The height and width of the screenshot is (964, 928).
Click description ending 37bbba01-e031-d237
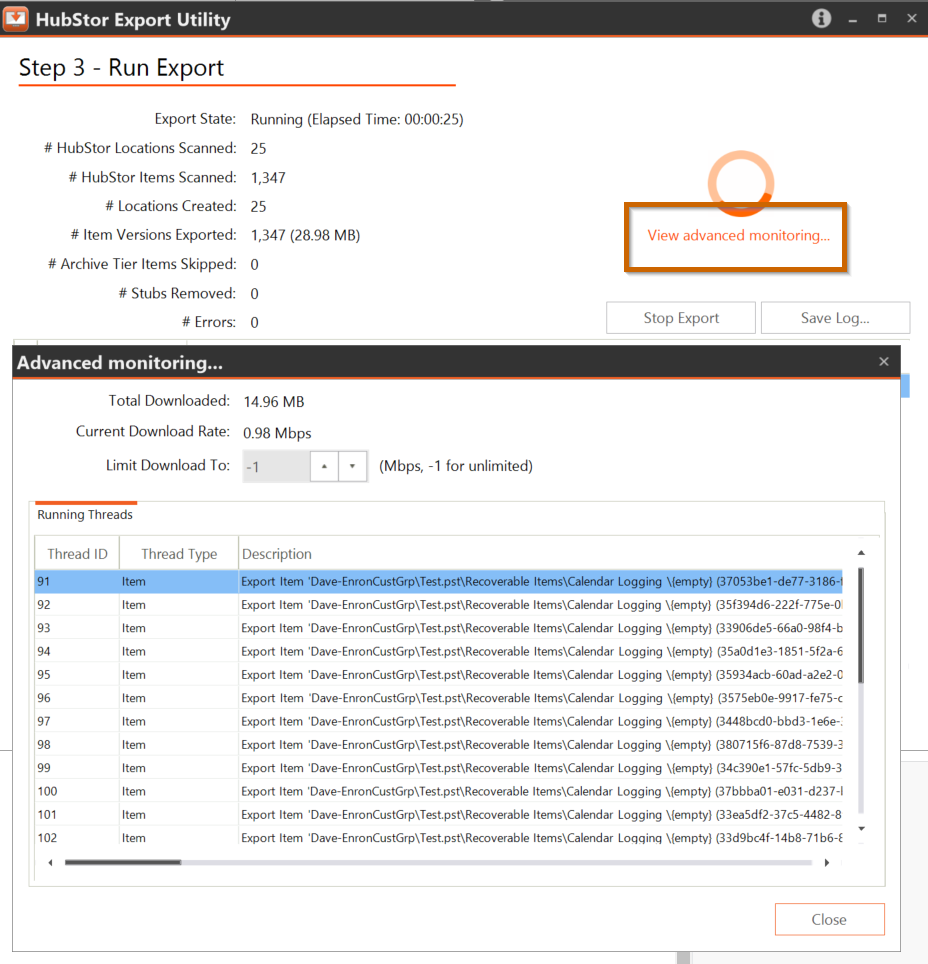(541, 792)
